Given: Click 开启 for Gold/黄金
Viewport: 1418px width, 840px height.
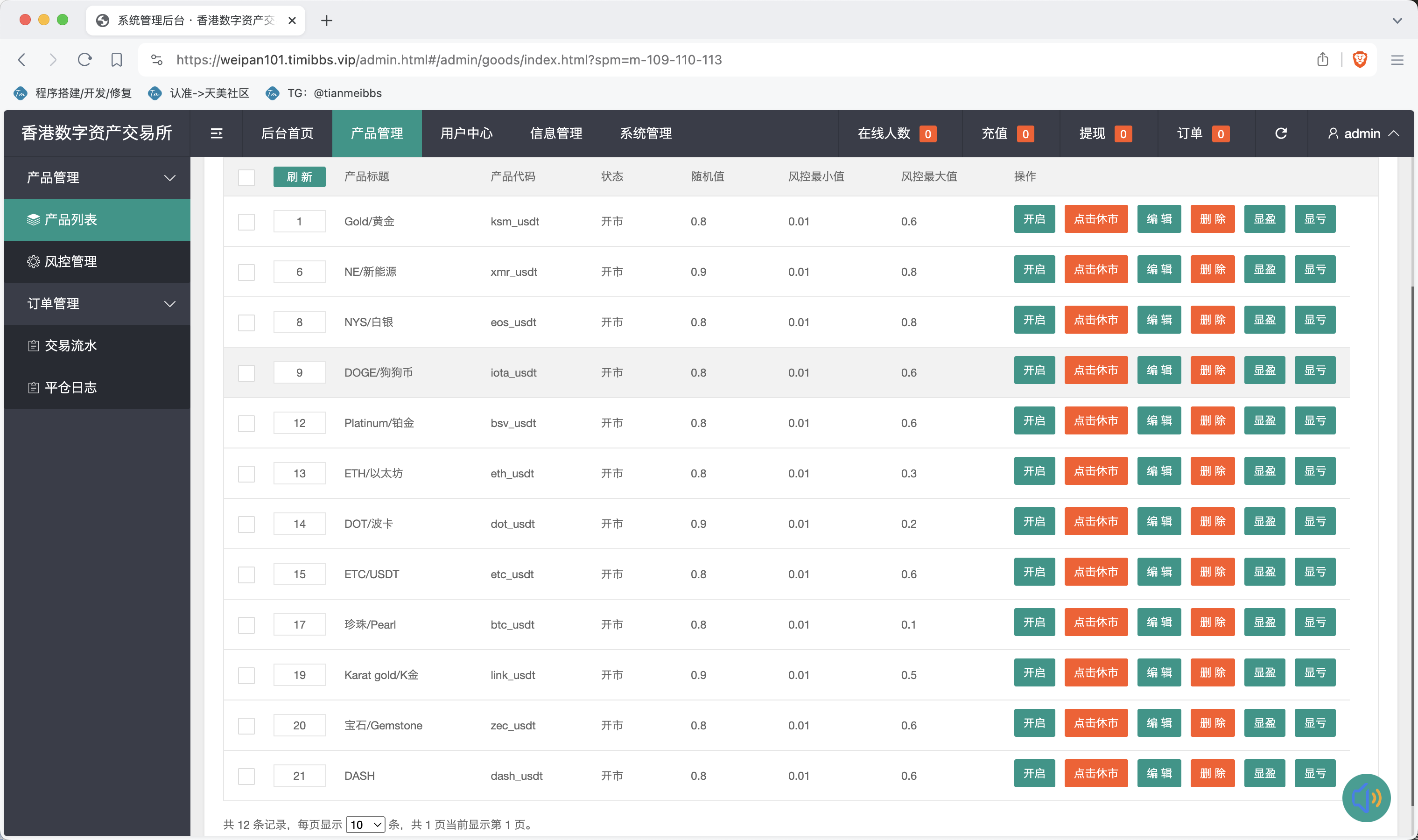Looking at the screenshot, I should pyautogui.click(x=1034, y=219).
